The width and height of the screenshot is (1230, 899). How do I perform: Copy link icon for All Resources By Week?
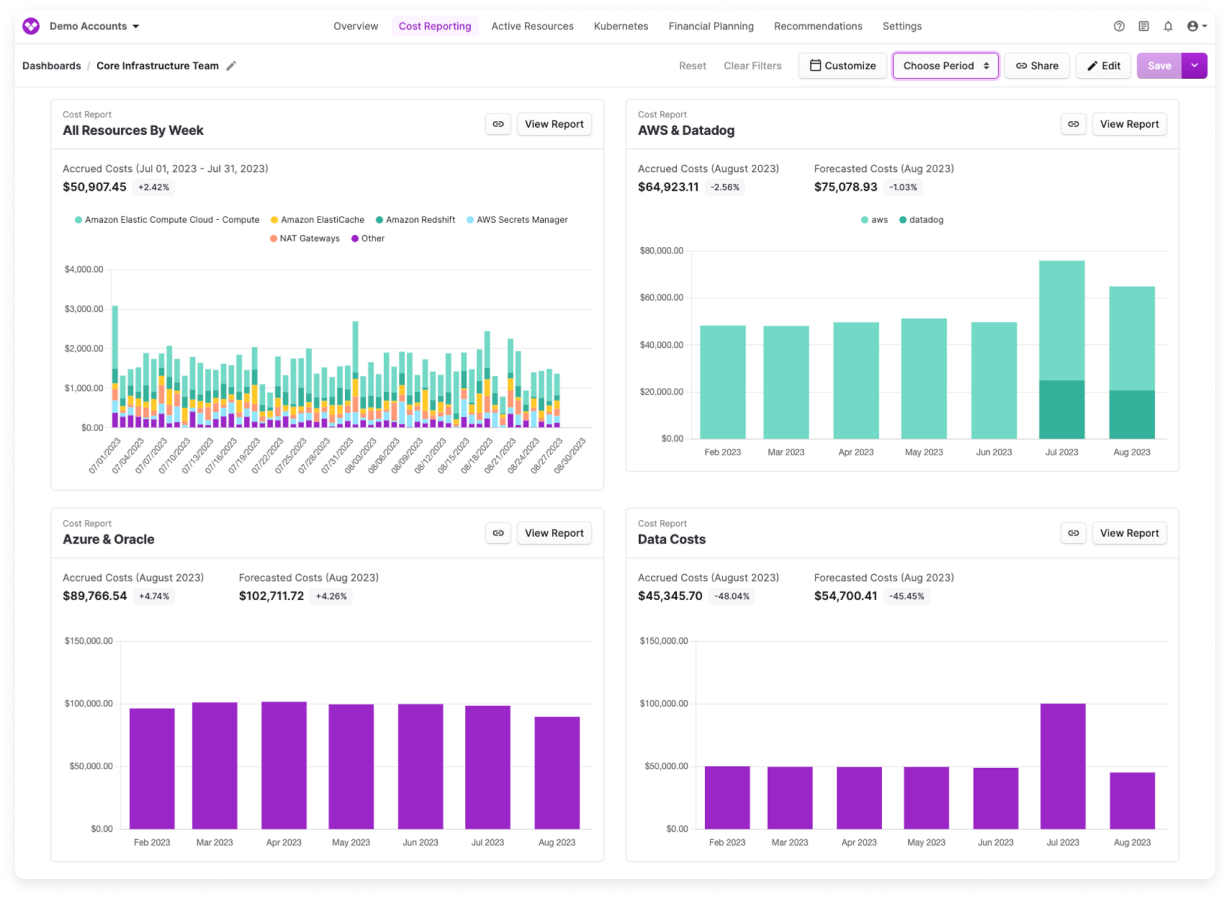498,124
